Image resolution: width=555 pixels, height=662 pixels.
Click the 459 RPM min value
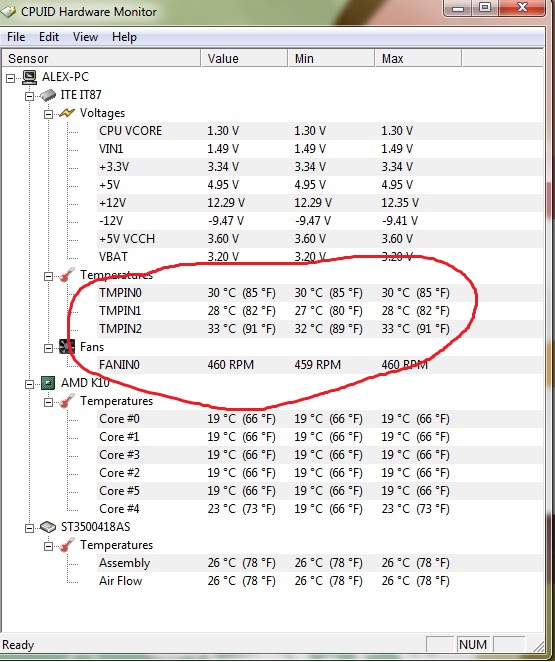317,365
